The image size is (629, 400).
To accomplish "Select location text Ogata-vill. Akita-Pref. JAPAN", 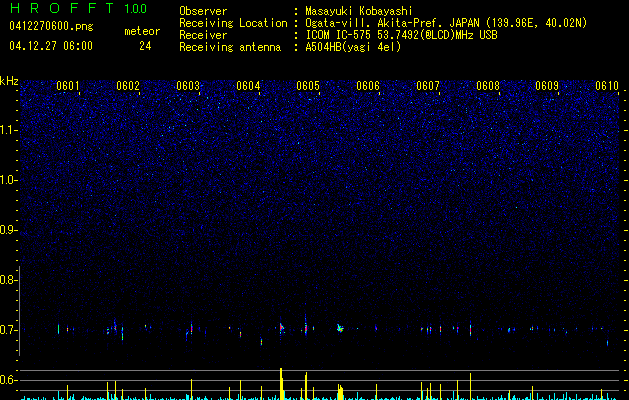I will pos(390,23).
